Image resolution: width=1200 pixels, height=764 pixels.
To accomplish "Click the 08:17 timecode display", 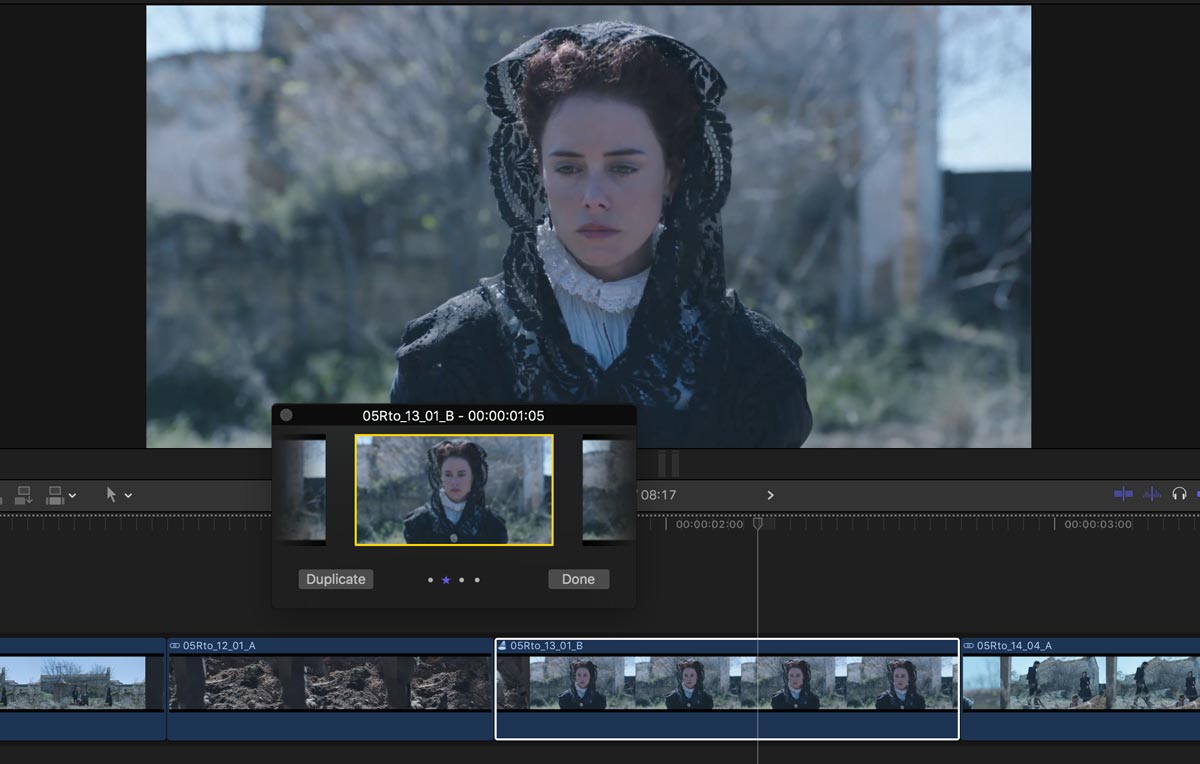I will click(658, 495).
